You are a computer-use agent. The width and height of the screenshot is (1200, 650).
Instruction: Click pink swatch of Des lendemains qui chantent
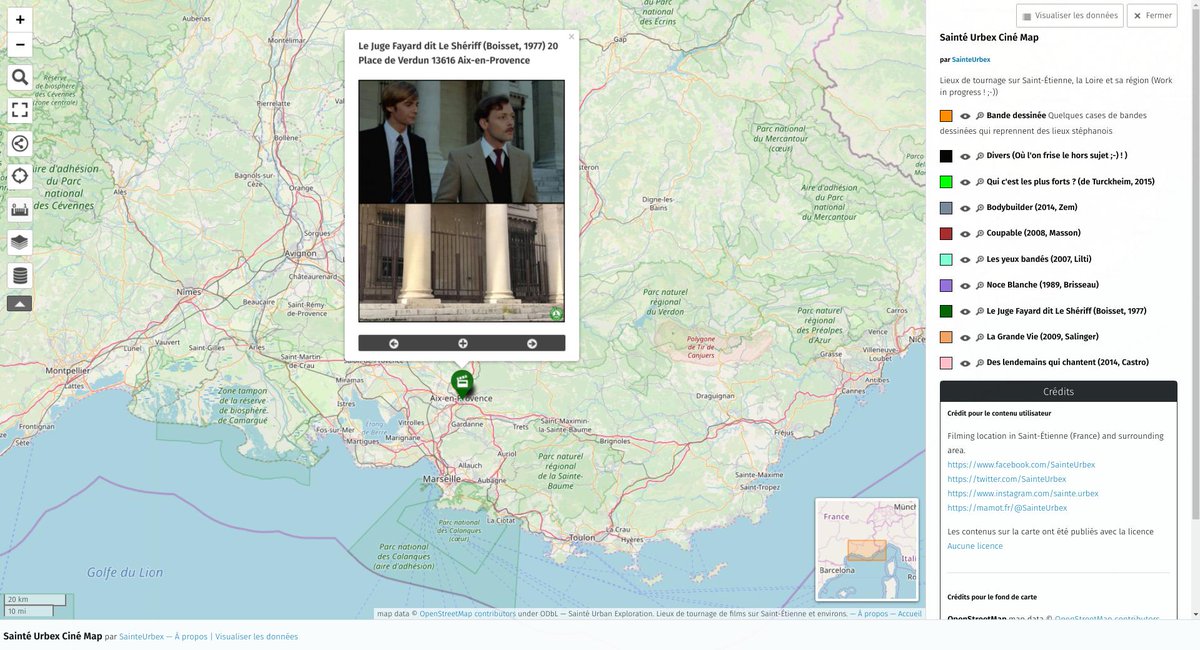[946, 363]
